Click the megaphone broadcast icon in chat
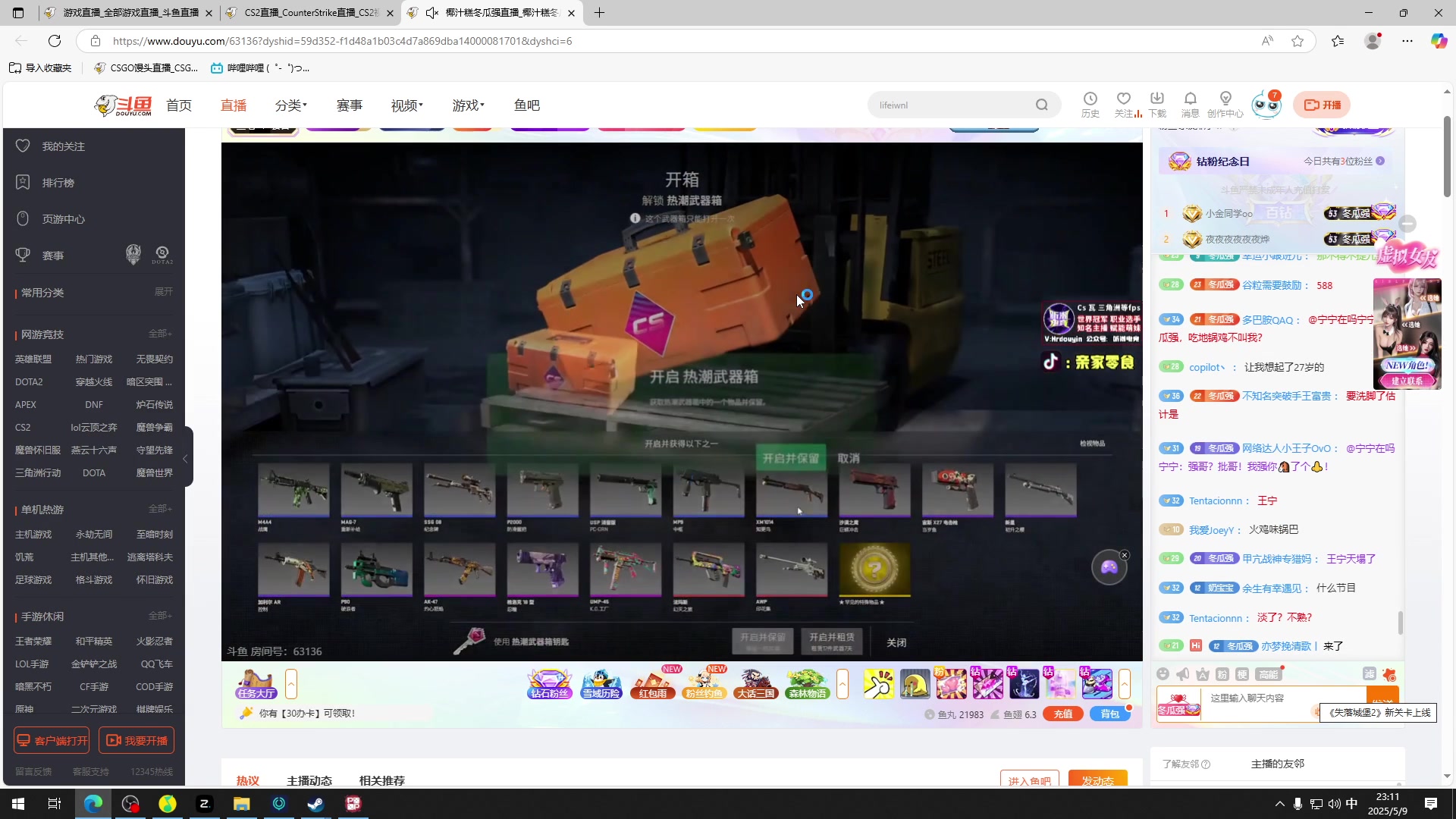The image size is (1456, 819). click(x=1183, y=674)
